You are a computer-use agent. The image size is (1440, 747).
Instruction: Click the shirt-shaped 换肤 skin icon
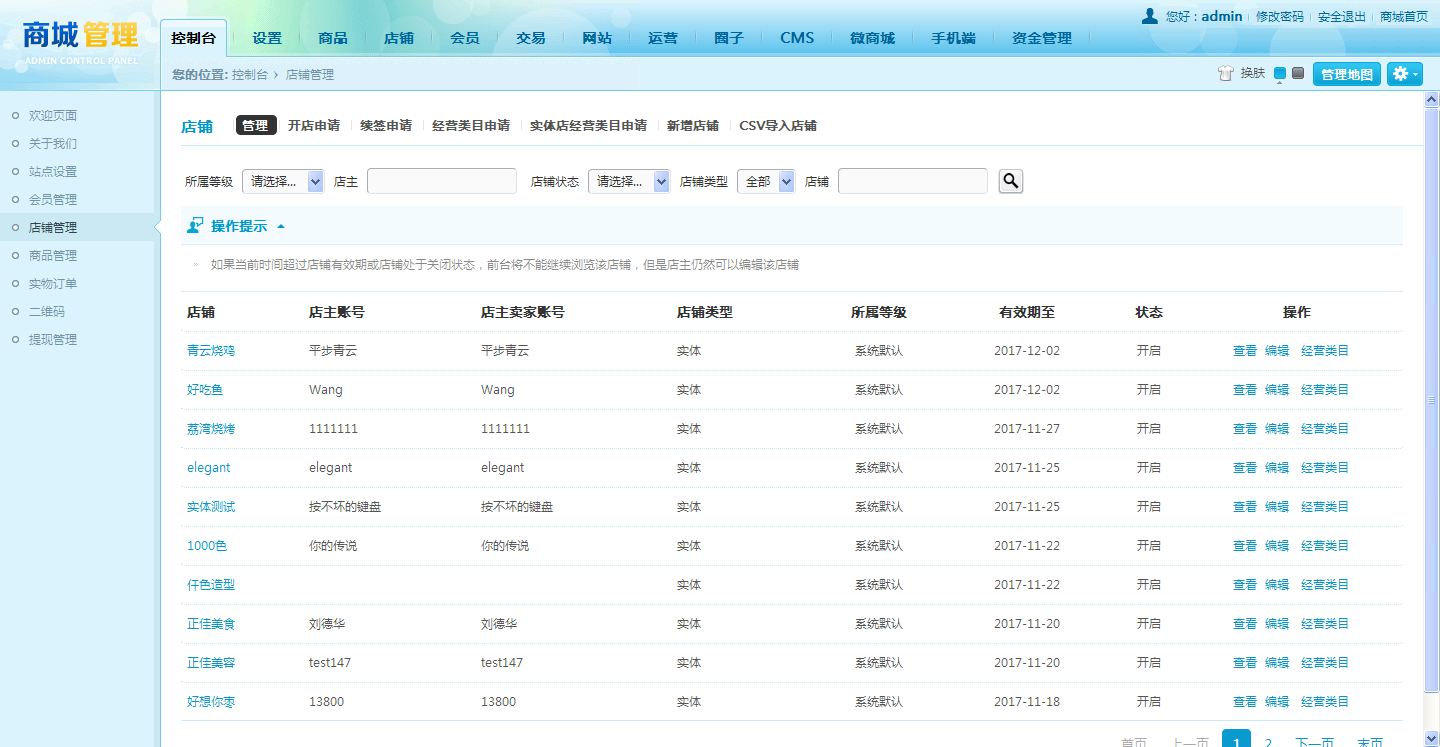1225,74
